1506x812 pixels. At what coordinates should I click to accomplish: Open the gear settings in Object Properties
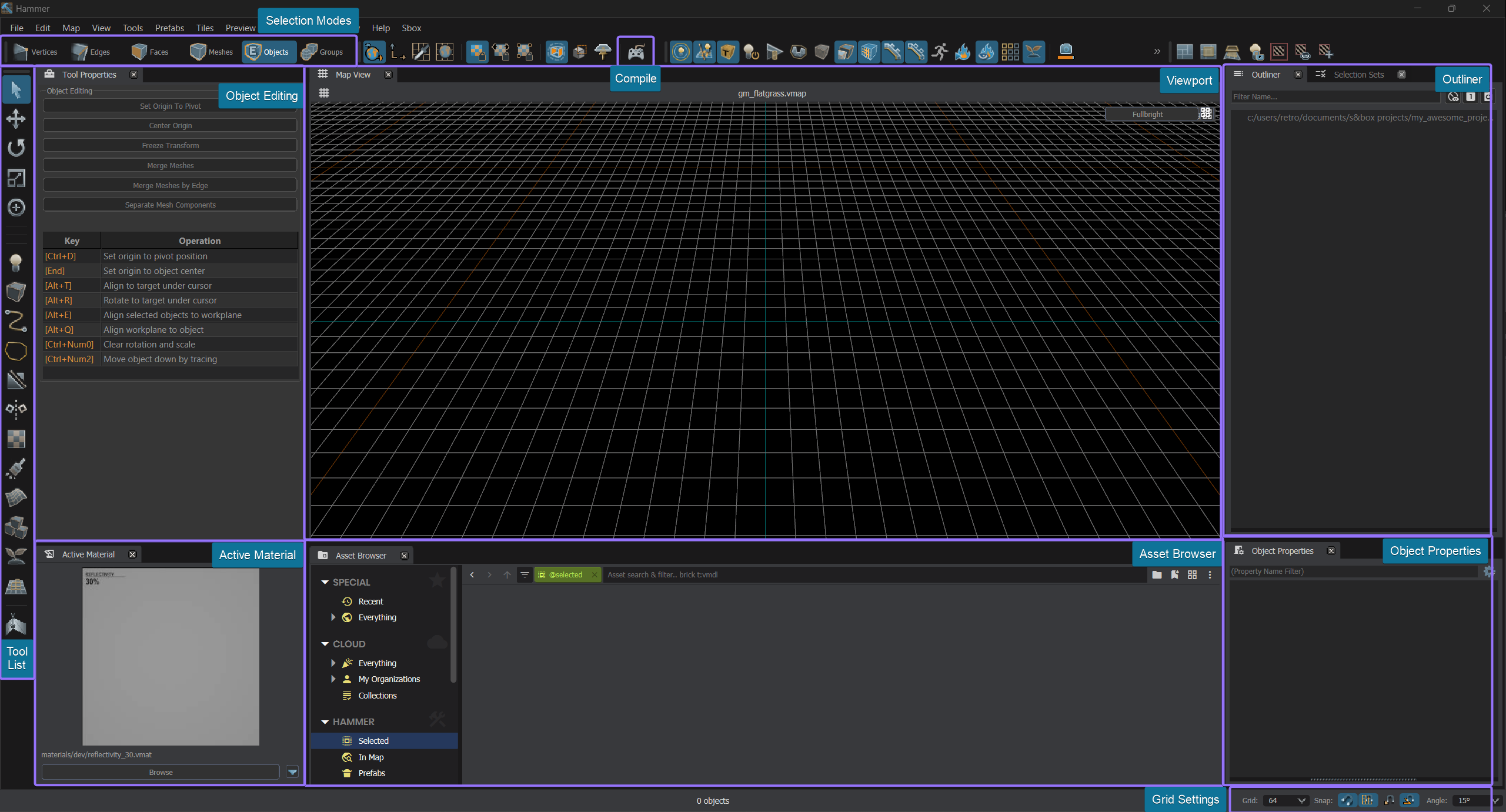[x=1488, y=572]
